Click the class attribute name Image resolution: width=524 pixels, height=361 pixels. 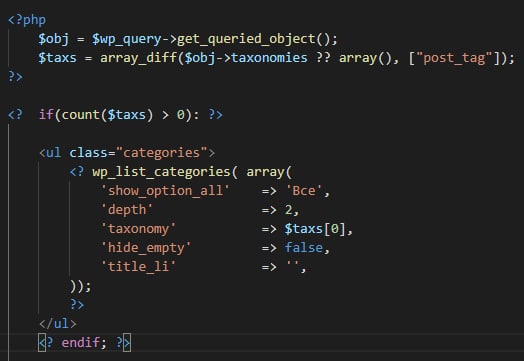pyautogui.click(x=88, y=152)
